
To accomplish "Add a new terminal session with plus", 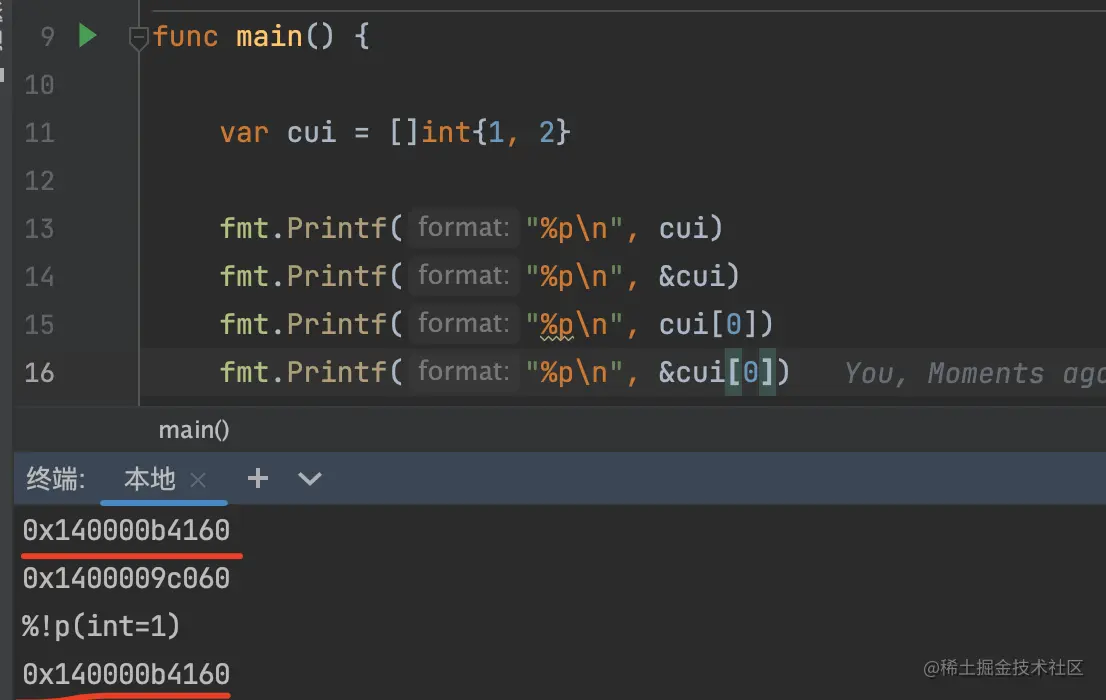I will click(258, 478).
